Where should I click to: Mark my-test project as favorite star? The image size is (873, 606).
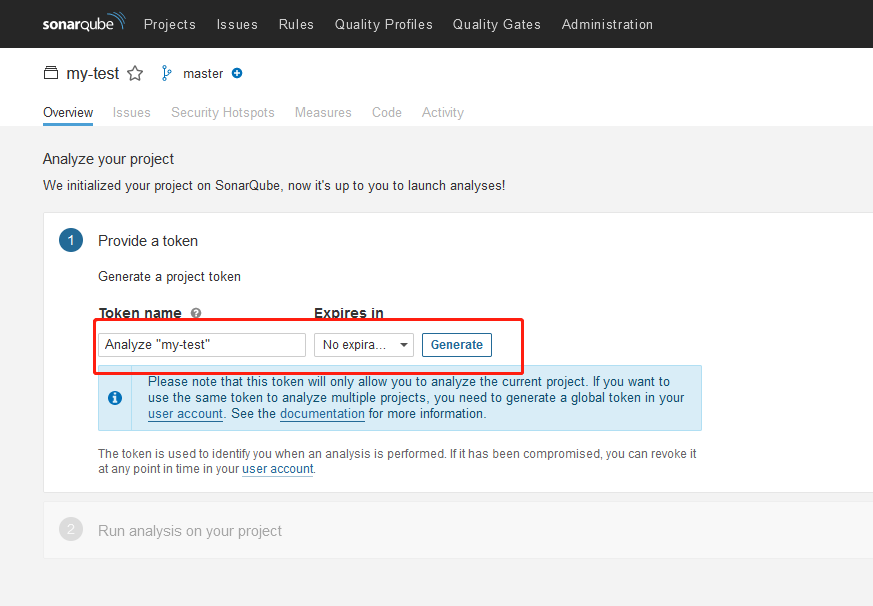[135, 74]
